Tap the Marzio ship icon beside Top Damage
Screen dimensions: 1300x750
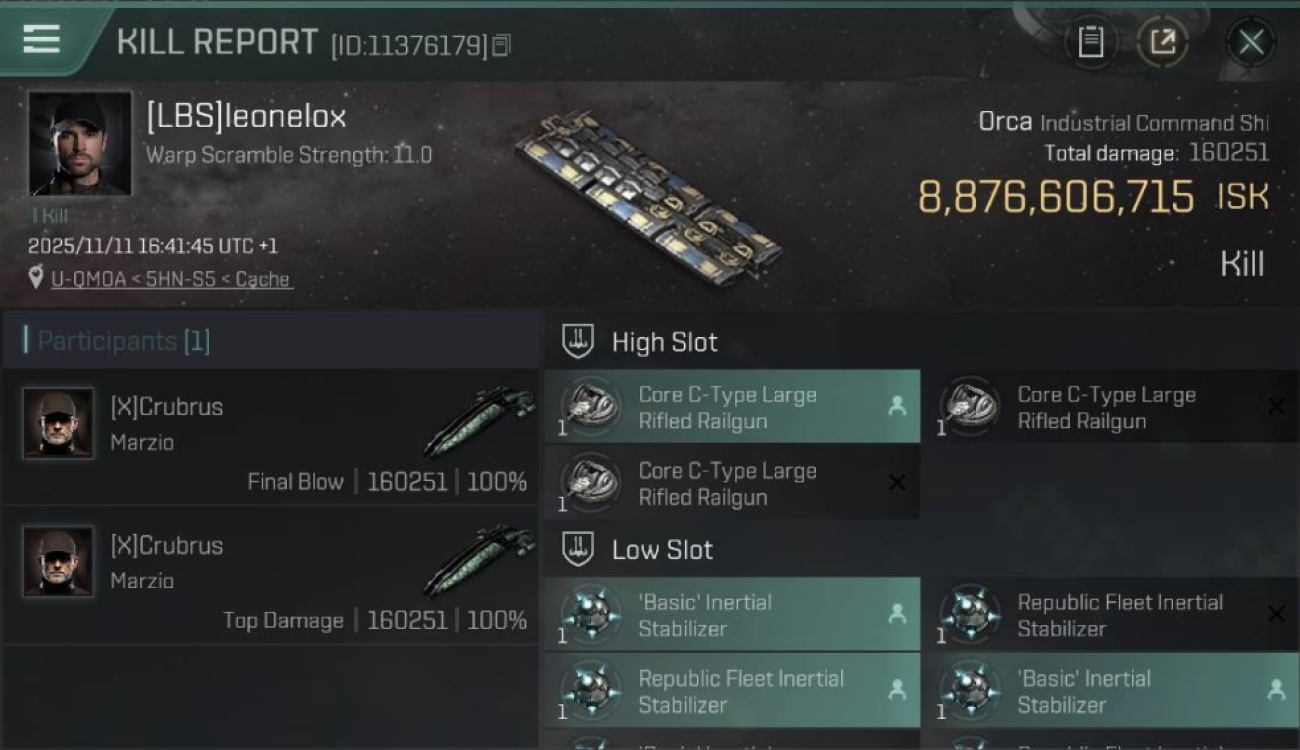click(478, 558)
